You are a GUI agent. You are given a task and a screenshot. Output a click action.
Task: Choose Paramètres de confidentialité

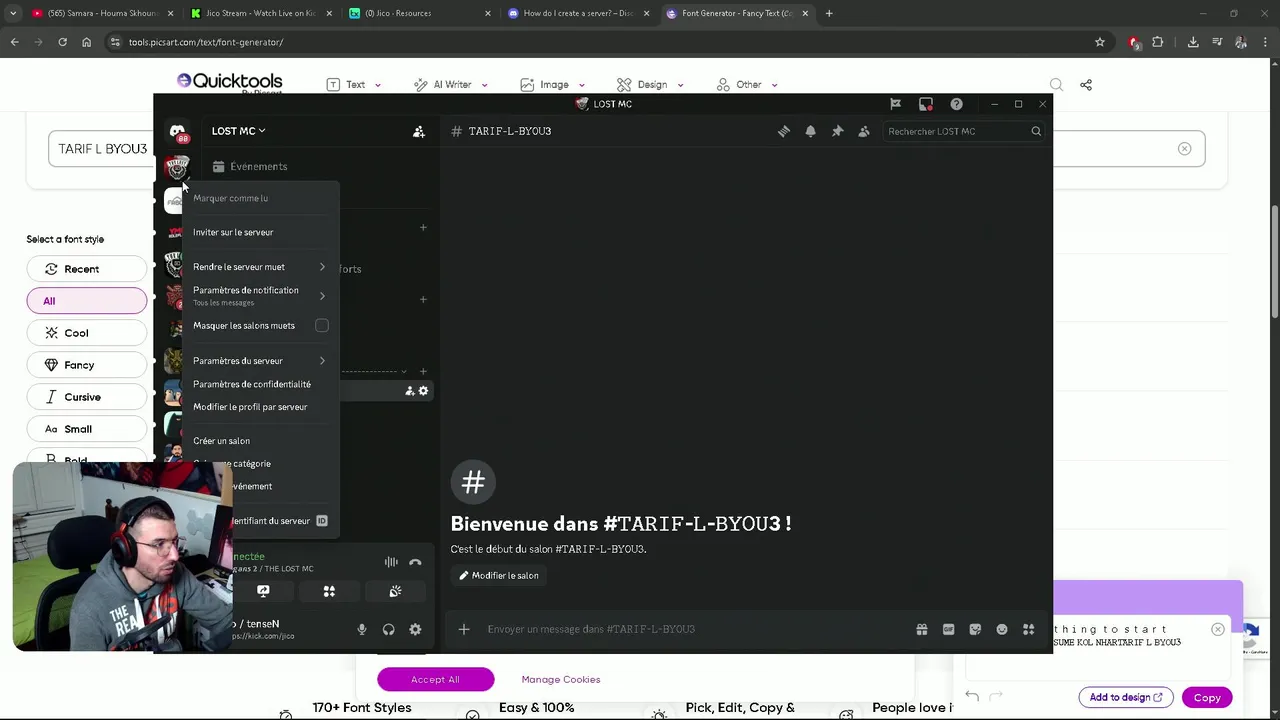click(x=260, y=384)
